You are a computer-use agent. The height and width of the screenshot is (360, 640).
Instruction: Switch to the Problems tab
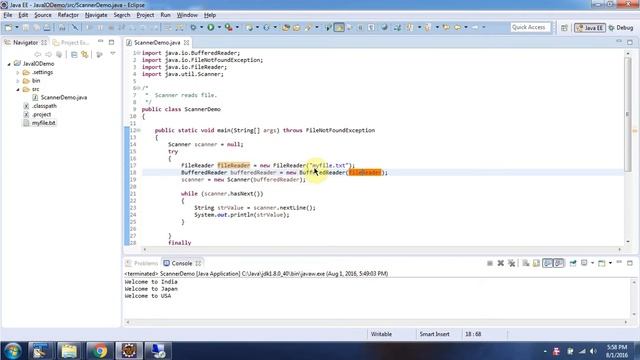coord(142,263)
